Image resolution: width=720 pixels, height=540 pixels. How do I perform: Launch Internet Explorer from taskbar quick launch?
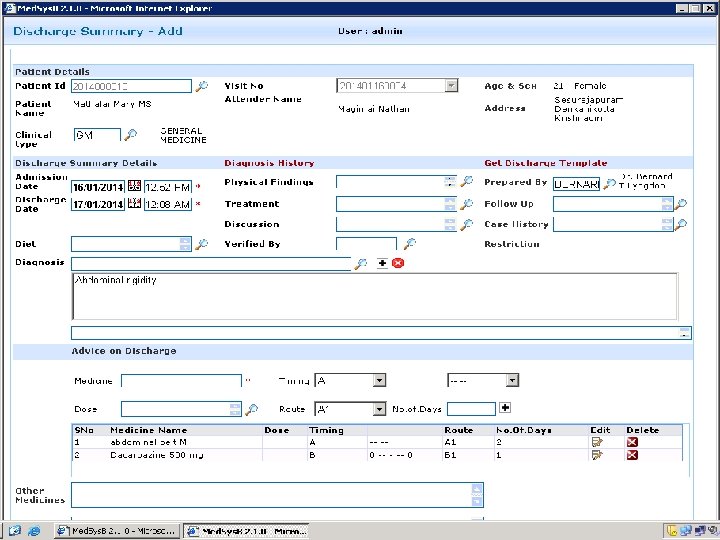[32, 530]
